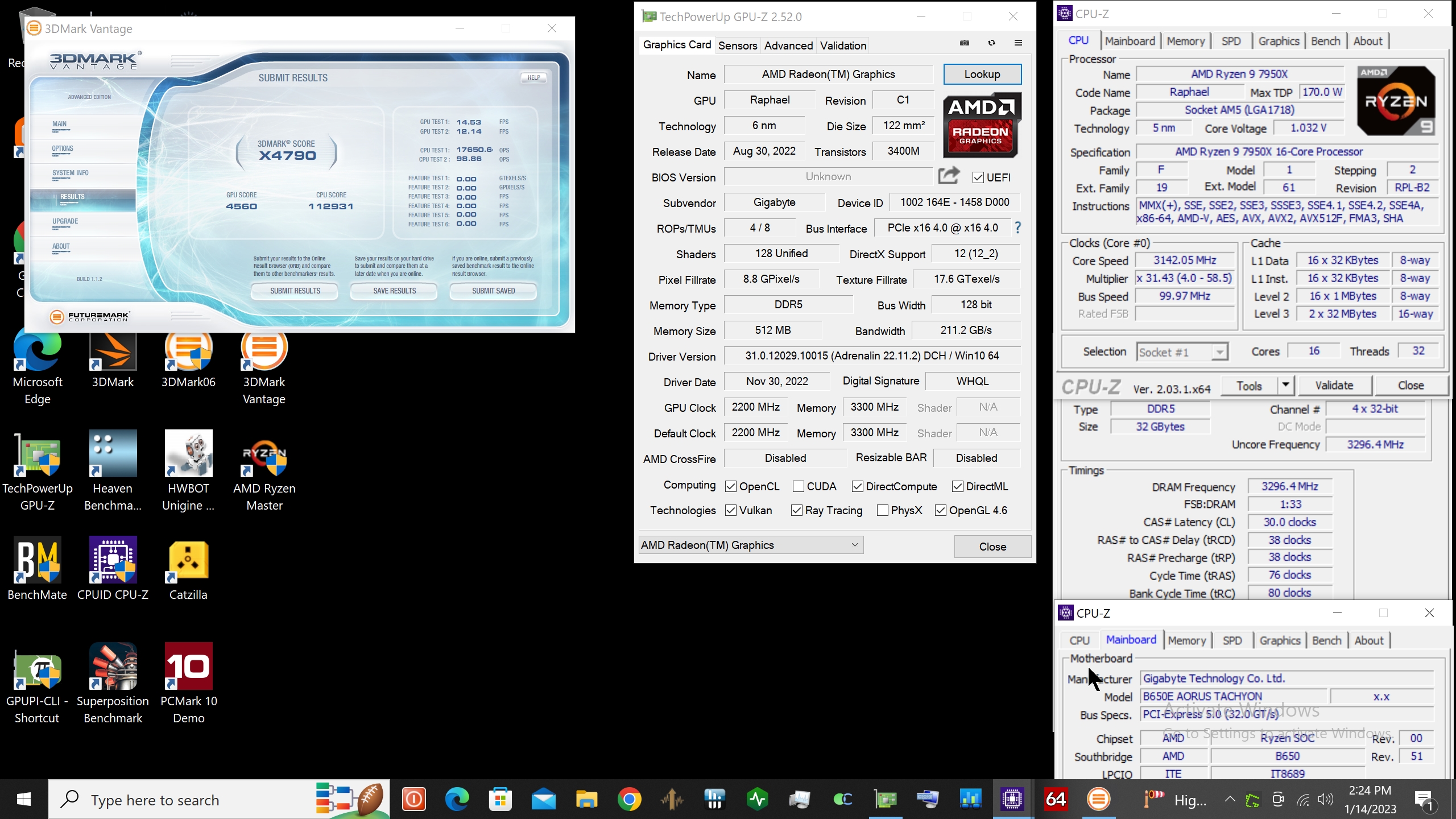
Task: Open PCMark 10 Demo desktop shortcut
Action: pos(188,684)
